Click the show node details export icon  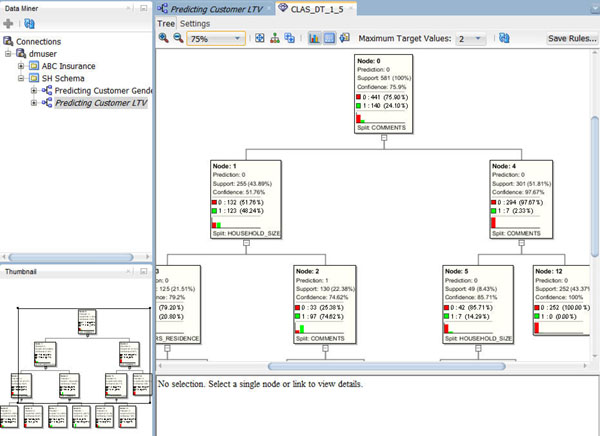pyautogui.click(x=345, y=38)
